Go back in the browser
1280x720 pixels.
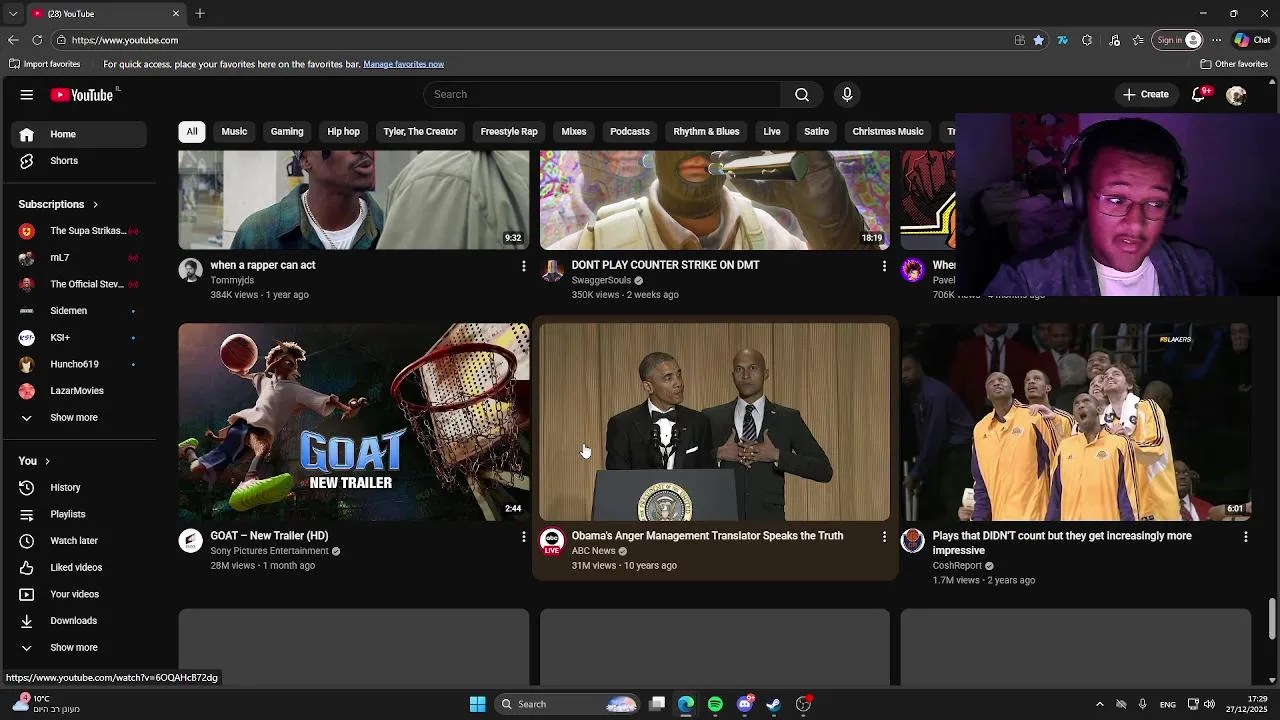pos(13,40)
